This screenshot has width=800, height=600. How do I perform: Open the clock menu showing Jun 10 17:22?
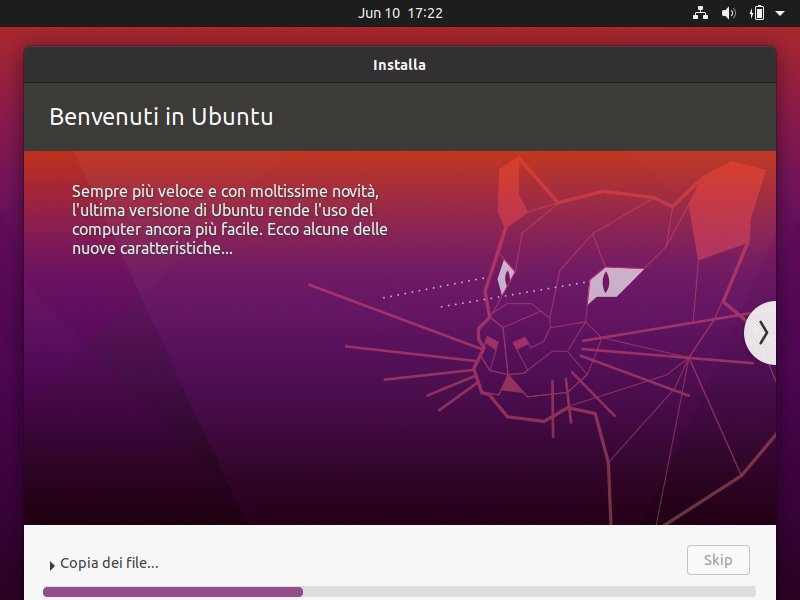tap(400, 13)
